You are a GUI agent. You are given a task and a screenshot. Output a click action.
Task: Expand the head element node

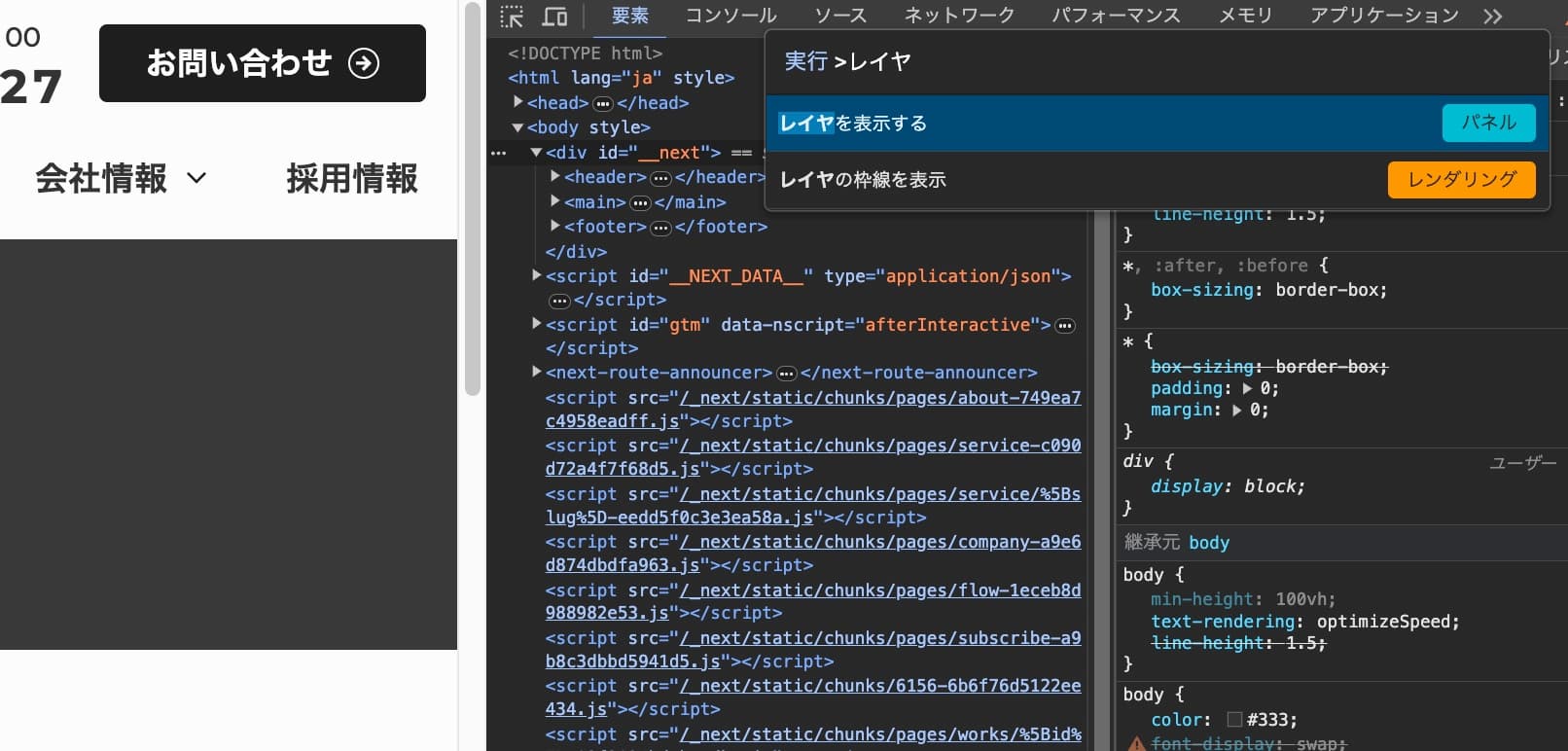pyautogui.click(x=518, y=102)
